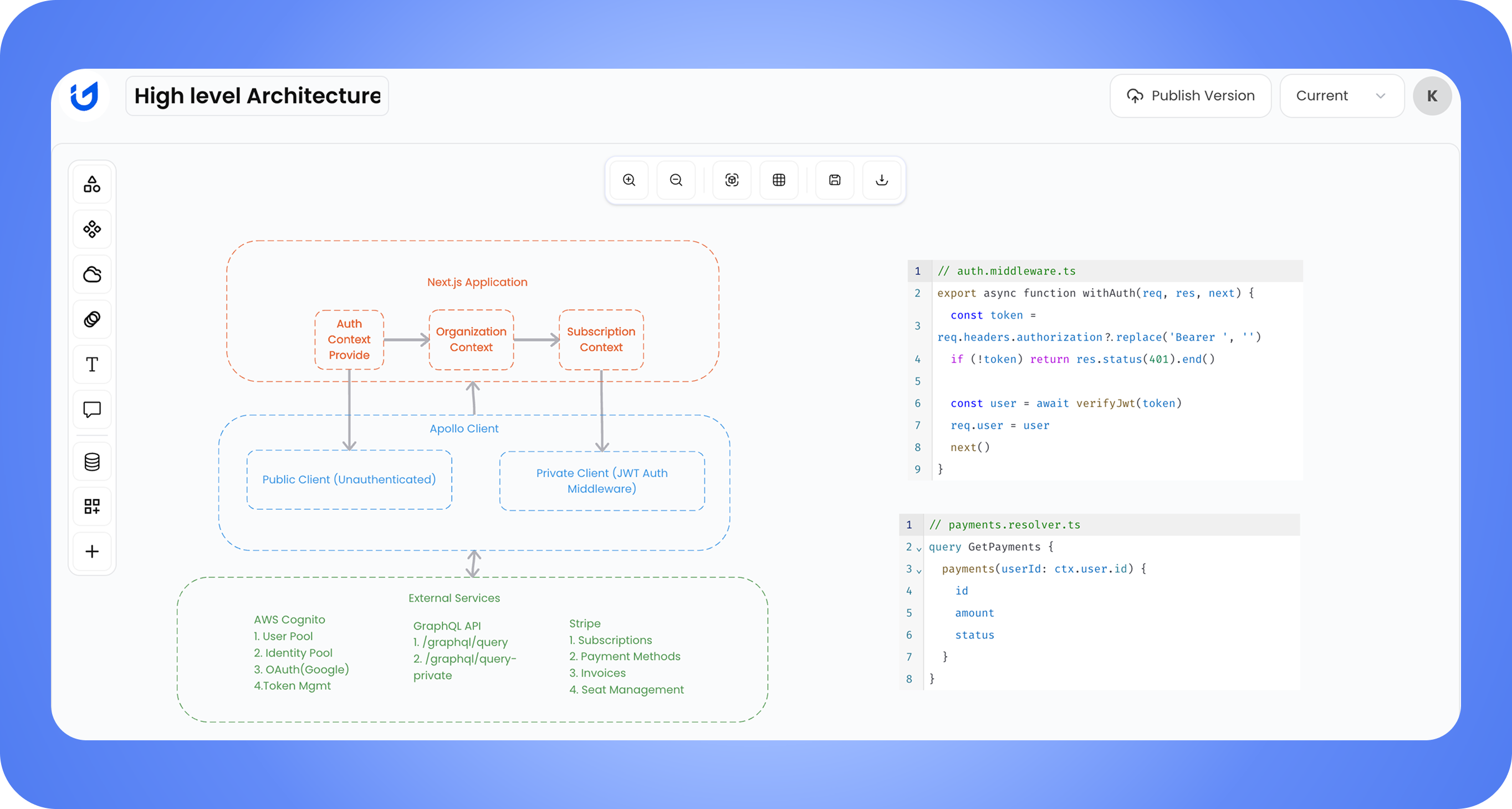Select the database shape tool
The width and height of the screenshot is (1512, 809).
tap(91, 460)
